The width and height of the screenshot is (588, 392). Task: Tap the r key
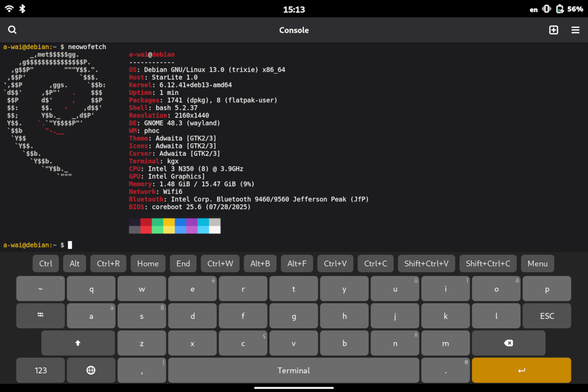click(x=243, y=288)
